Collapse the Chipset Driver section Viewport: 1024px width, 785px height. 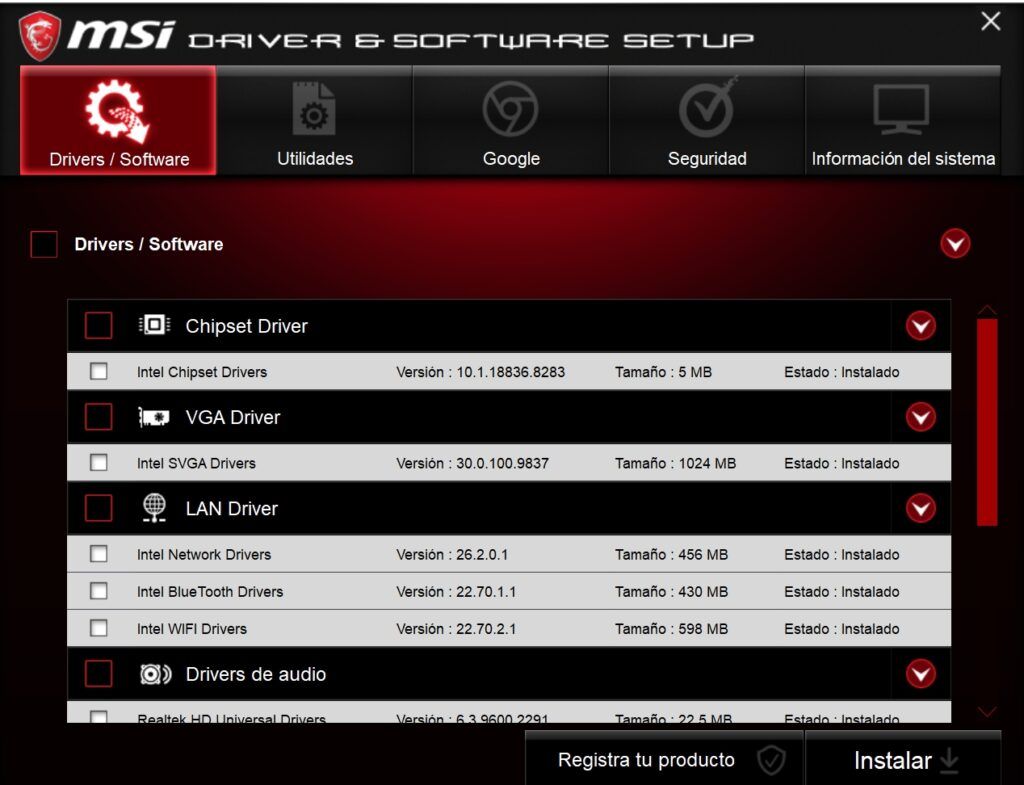[x=921, y=325]
